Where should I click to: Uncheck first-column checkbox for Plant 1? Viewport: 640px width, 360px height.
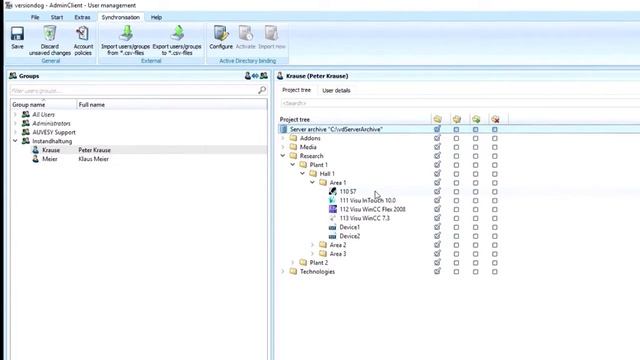(437, 165)
